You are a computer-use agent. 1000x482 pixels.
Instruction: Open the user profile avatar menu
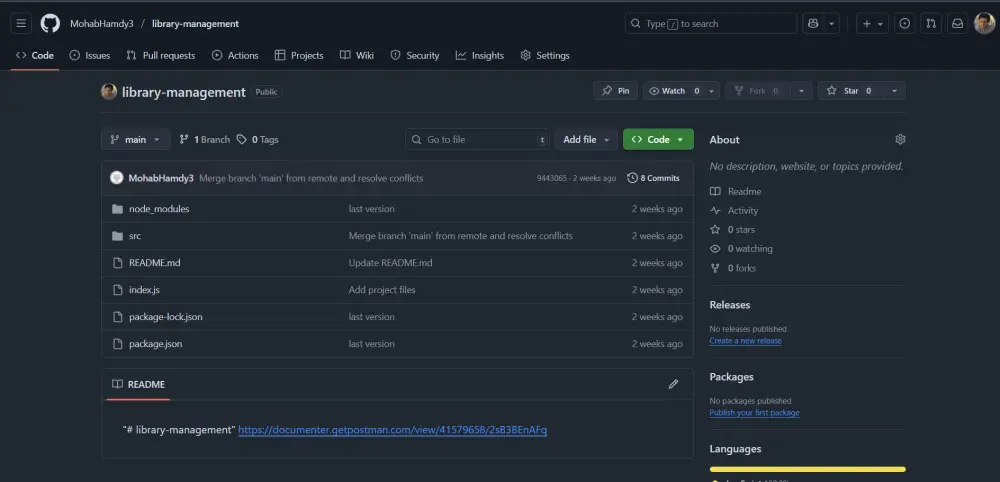coord(984,24)
